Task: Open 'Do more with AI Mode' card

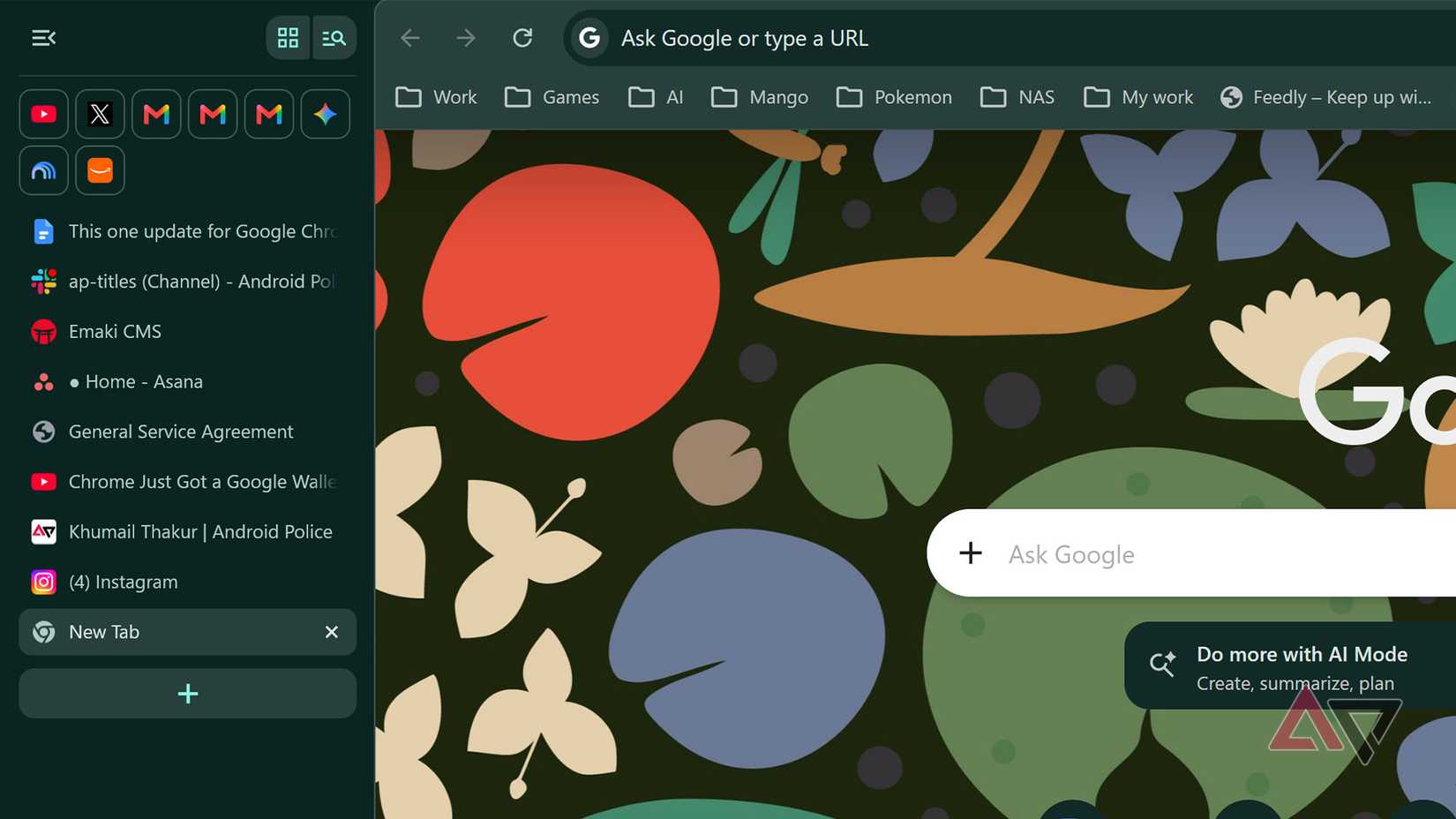Action: tap(1290, 666)
